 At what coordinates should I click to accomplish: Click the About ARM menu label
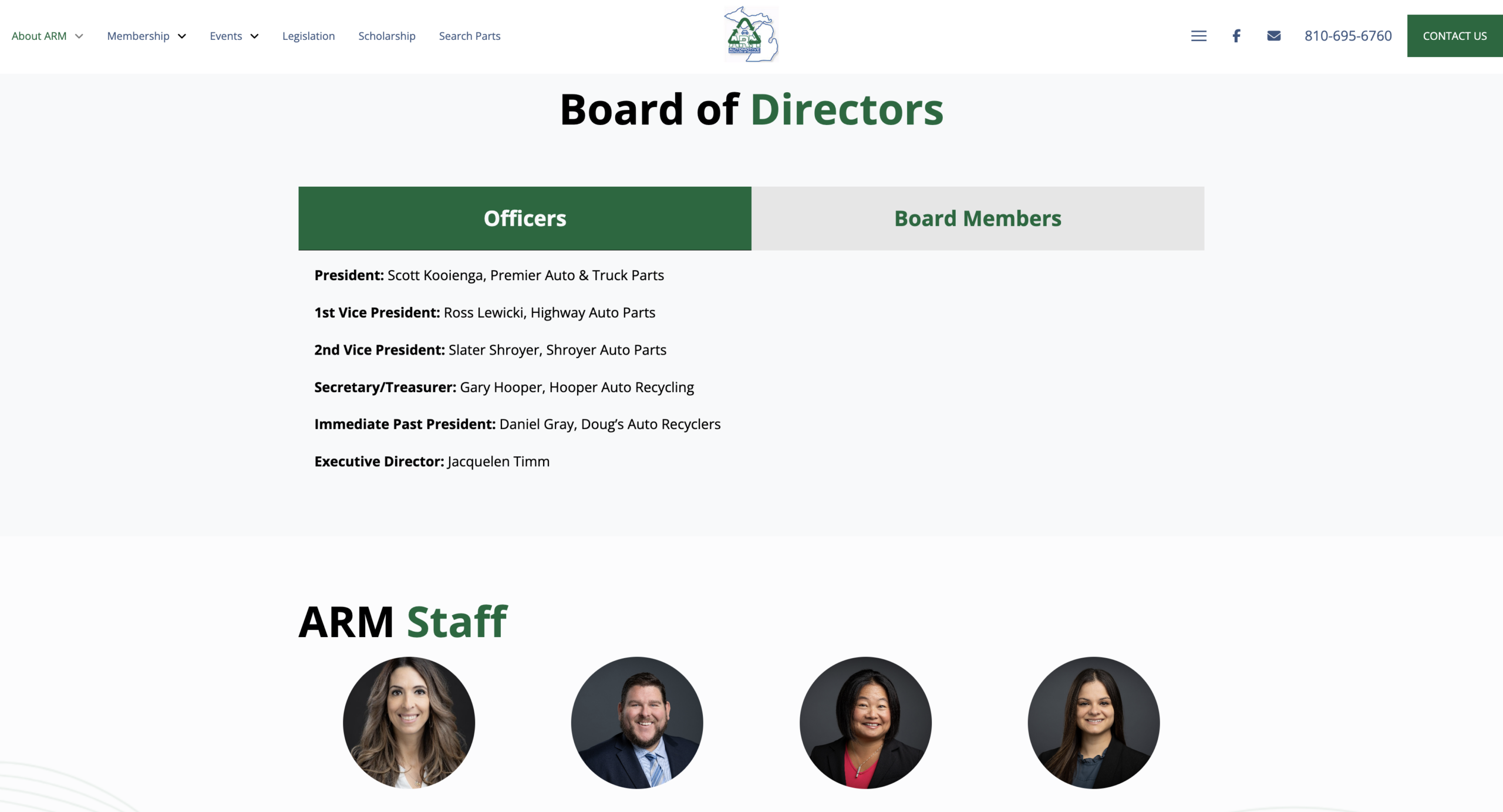(x=39, y=36)
